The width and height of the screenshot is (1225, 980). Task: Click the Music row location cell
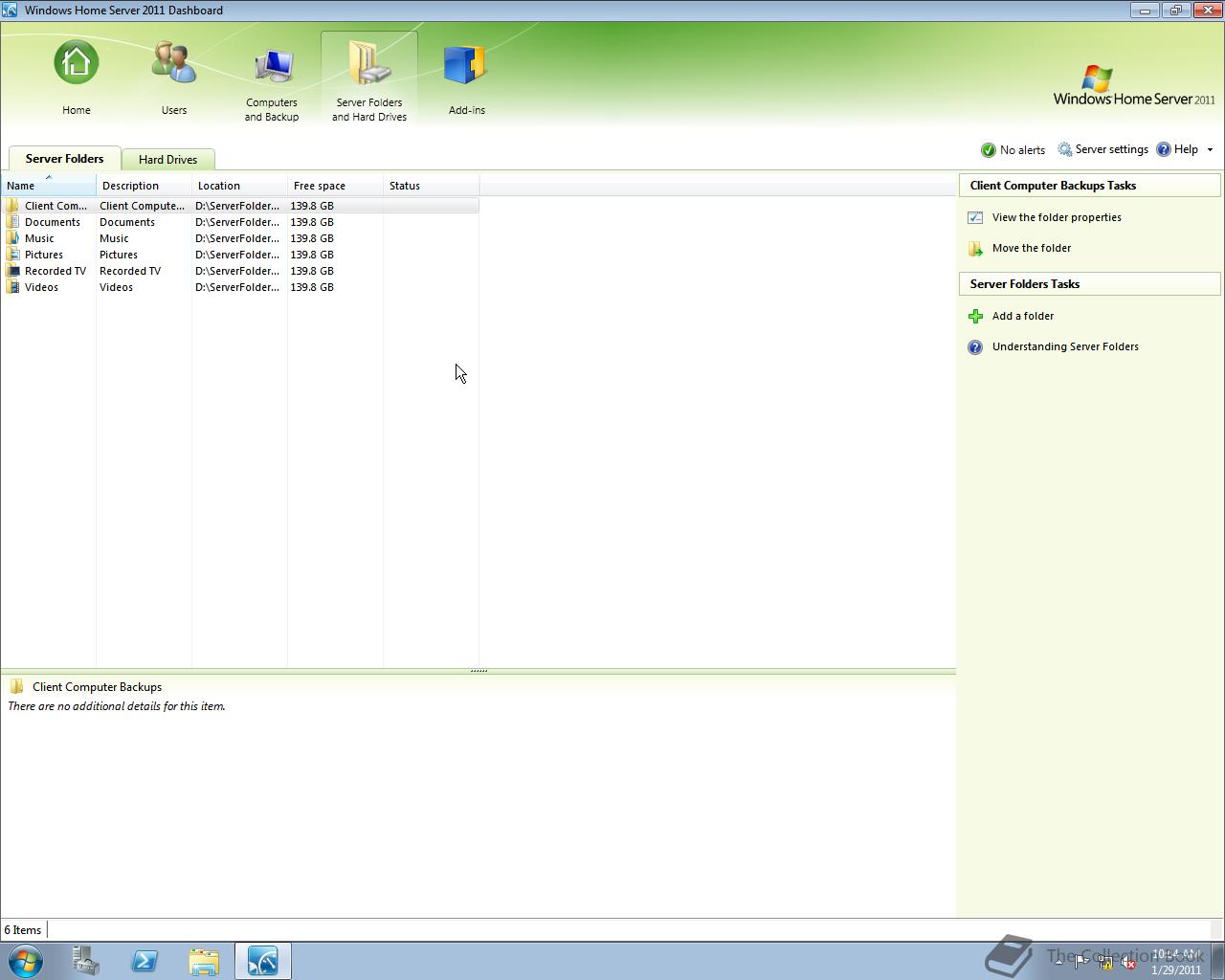237,238
